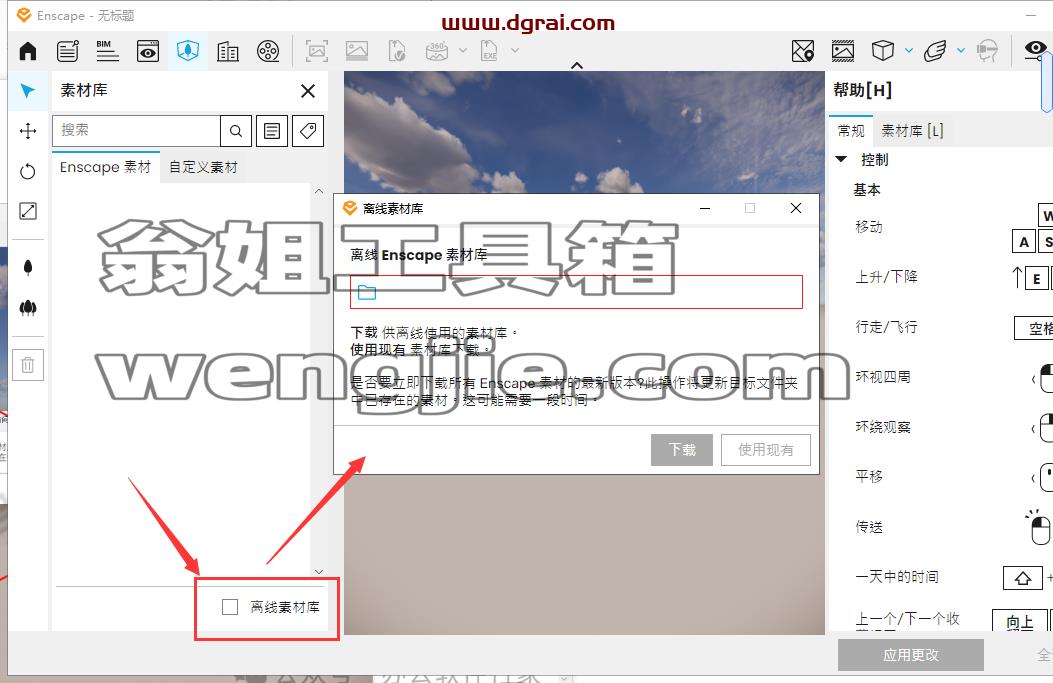Open dropdown next to EXE export icon
The width and height of the screenshot is (1053, 683).
click(515, 50)
